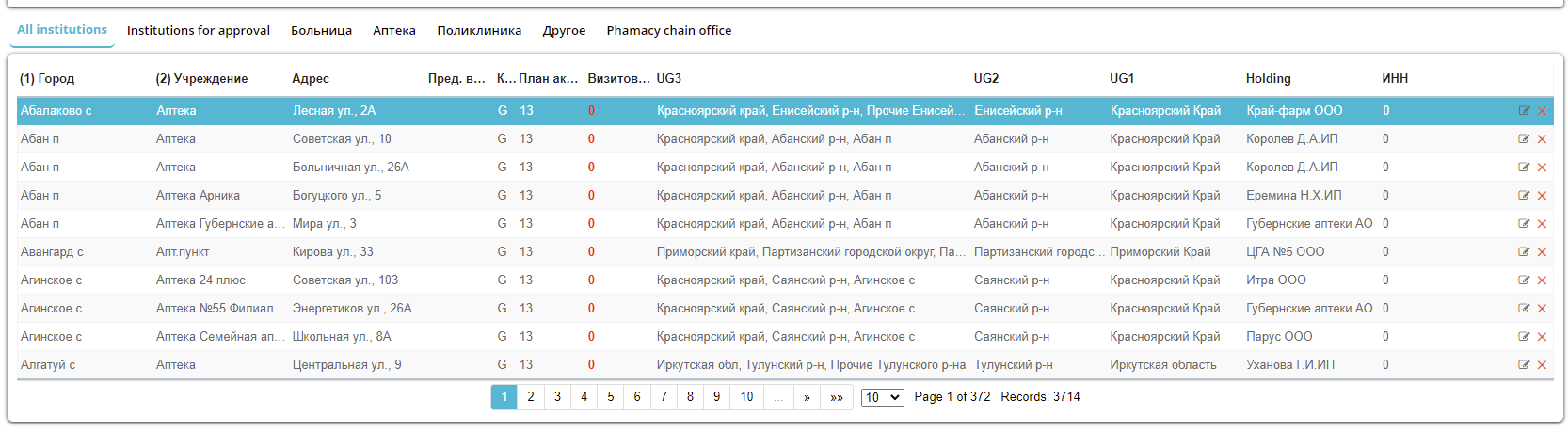Screen dimensions: 1568x432
Task: Open the Больница tab
Action: point(321,31)
